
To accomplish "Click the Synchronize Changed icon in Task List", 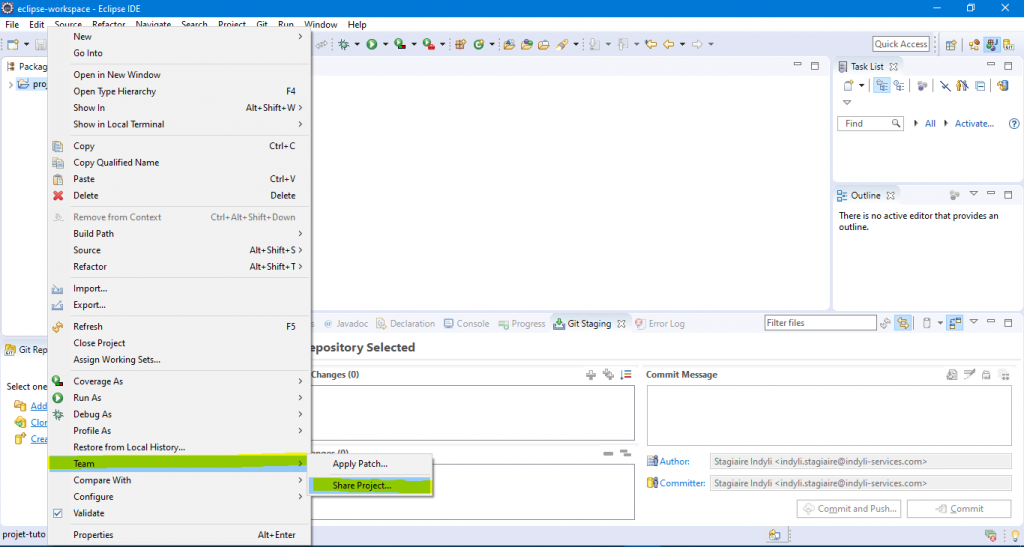I will (x=1002, y=86).
